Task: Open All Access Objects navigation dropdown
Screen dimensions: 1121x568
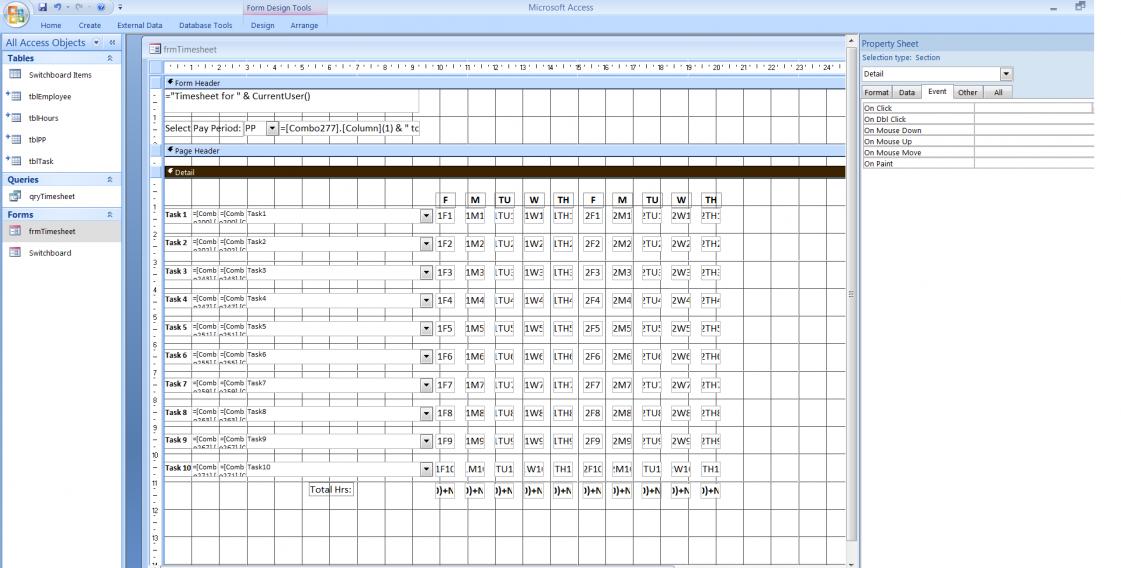Action: (x=97, y=43)
